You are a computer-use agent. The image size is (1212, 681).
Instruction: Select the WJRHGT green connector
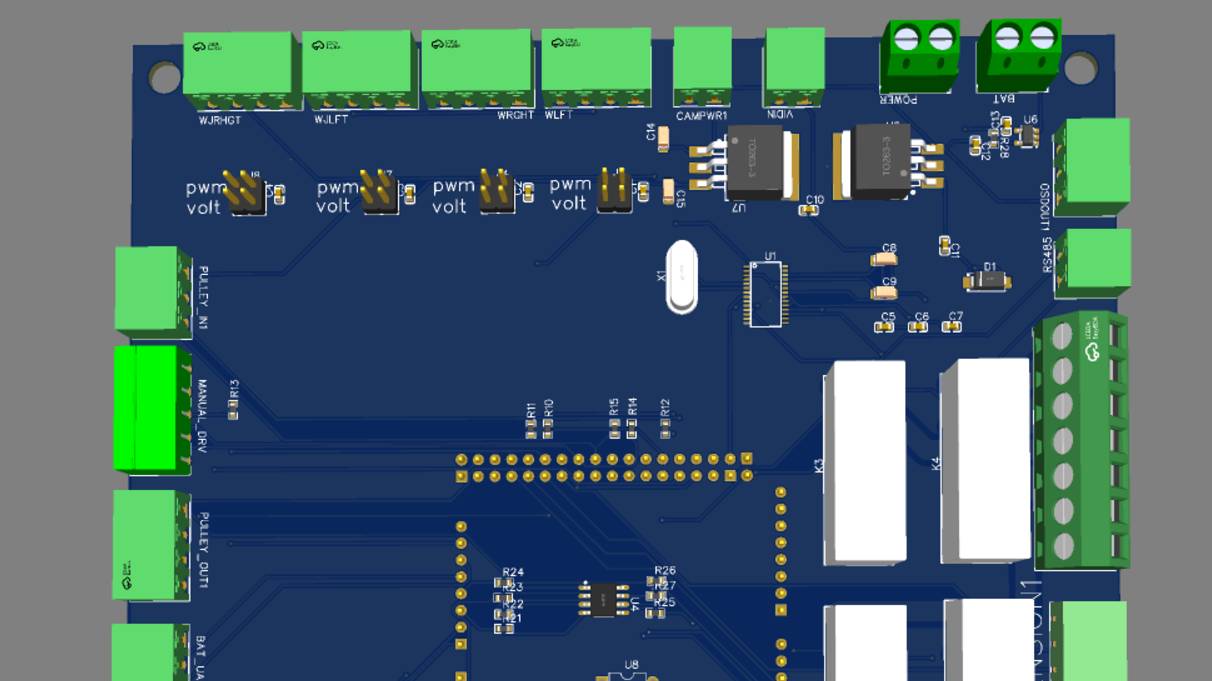click(241, 72)
